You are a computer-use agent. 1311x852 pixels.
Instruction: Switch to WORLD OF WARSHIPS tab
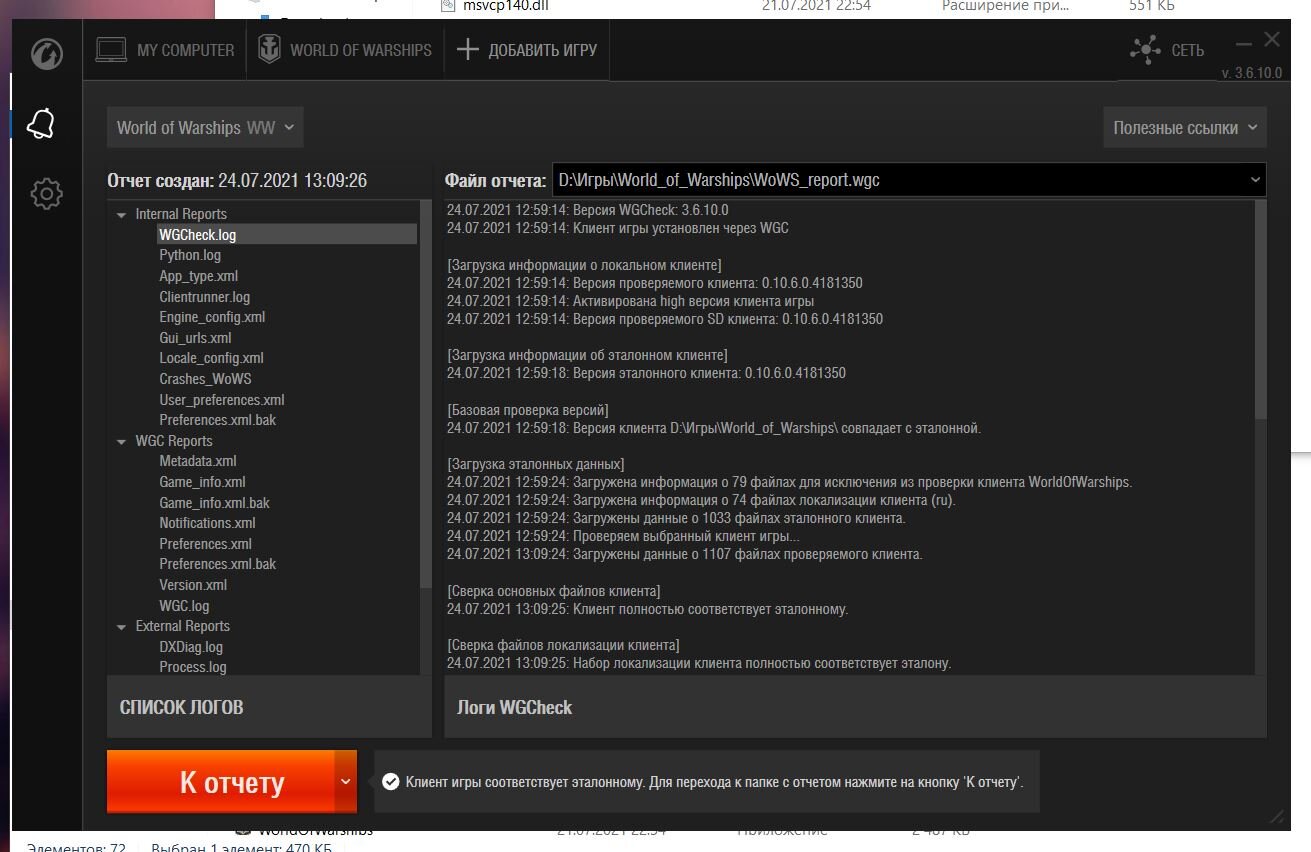tap(345, 50)
